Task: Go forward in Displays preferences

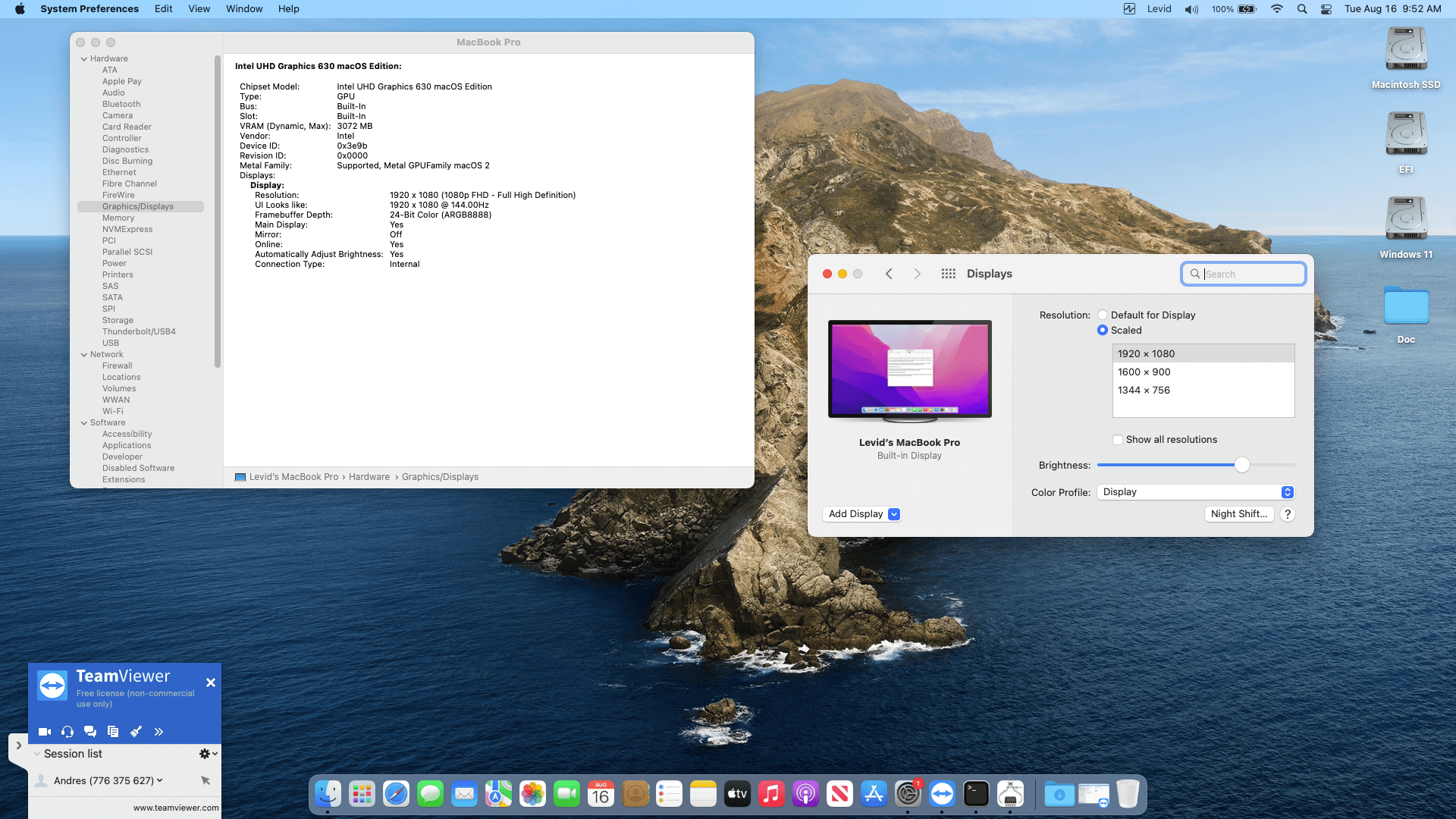Action: (917, 274)
